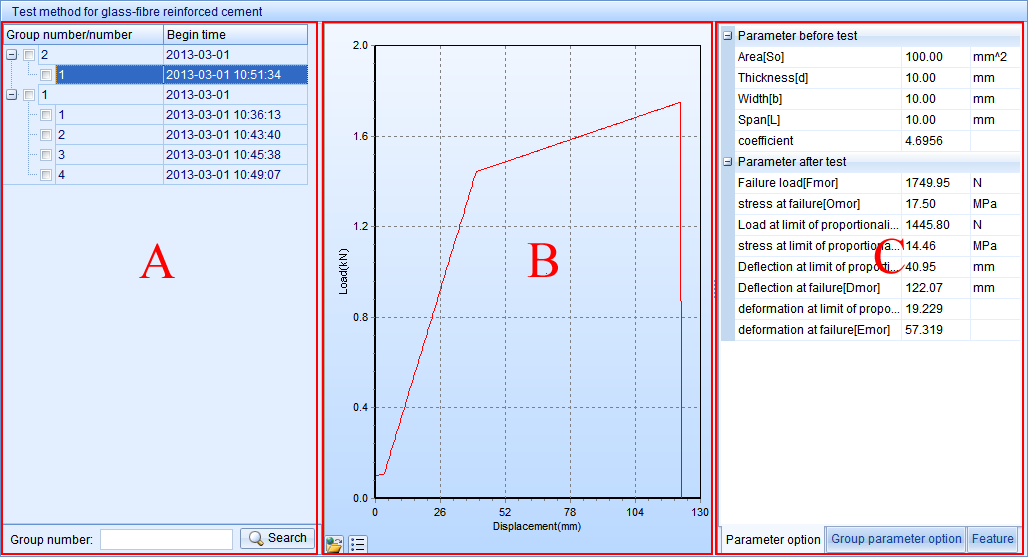Screen dimensions: 1028x557
Task: Click the list icon below the chart
Action: click(x=359, y=544)
